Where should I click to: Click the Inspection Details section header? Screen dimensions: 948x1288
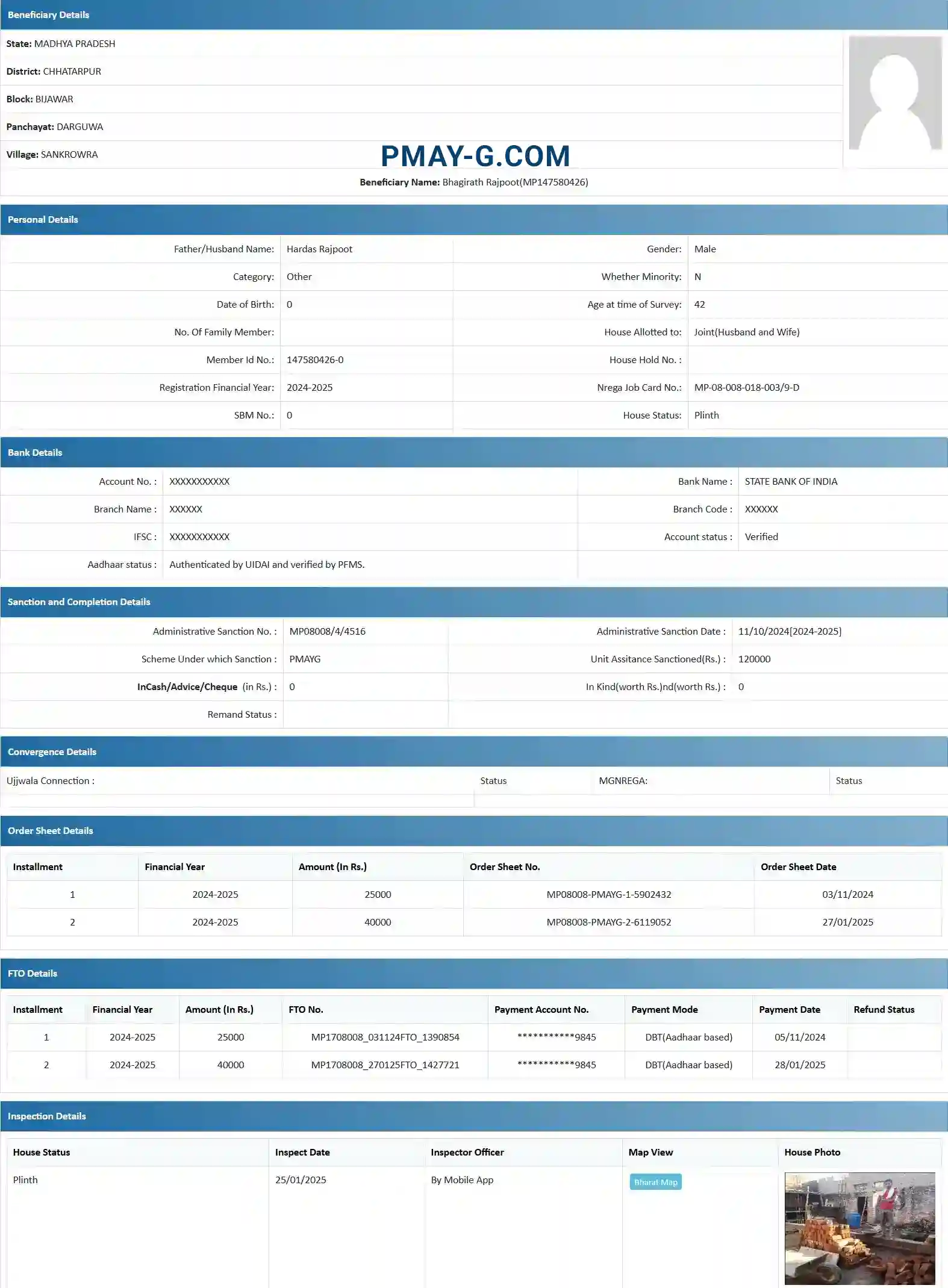pos(47,1116)
